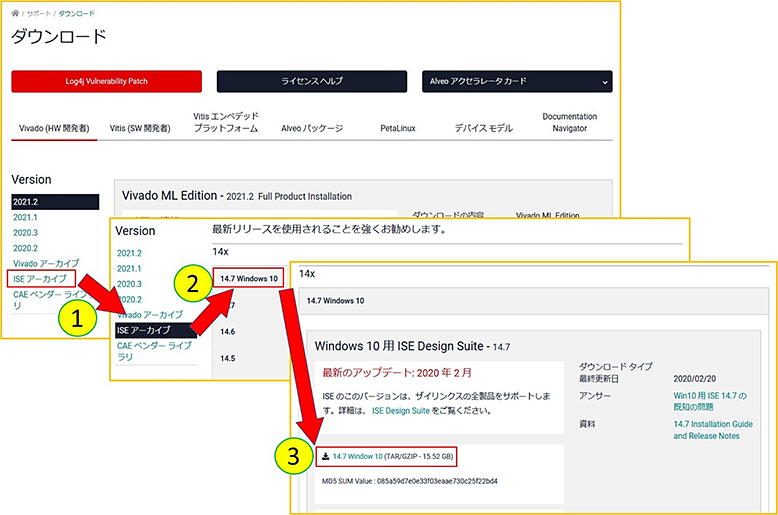Screen dimensions: 778x515
Task: Select 2020.3 in the middle Version list
Action: point(130,284)
